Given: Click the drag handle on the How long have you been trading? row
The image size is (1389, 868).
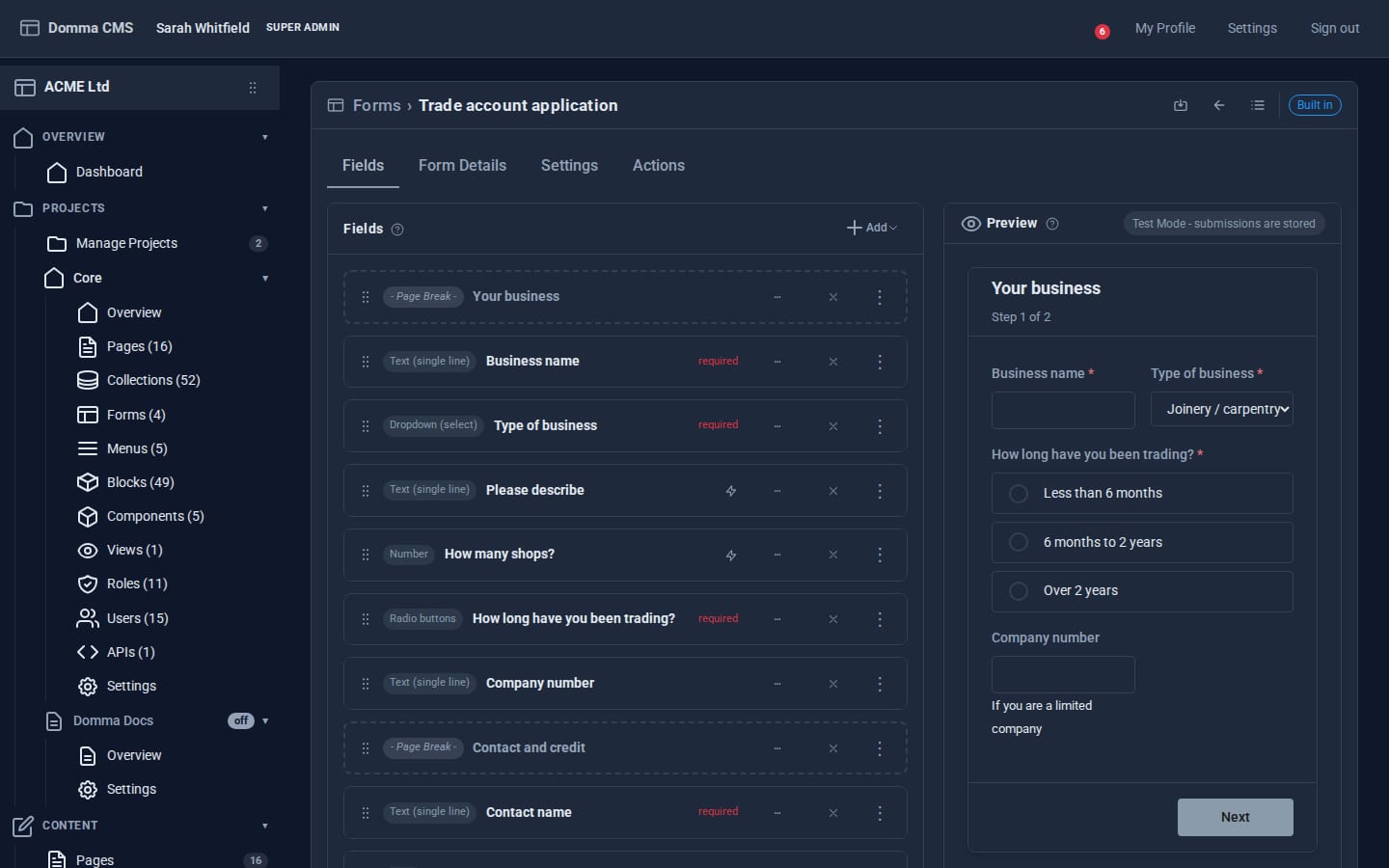Looking at the screenshot, I should (366, 619).
